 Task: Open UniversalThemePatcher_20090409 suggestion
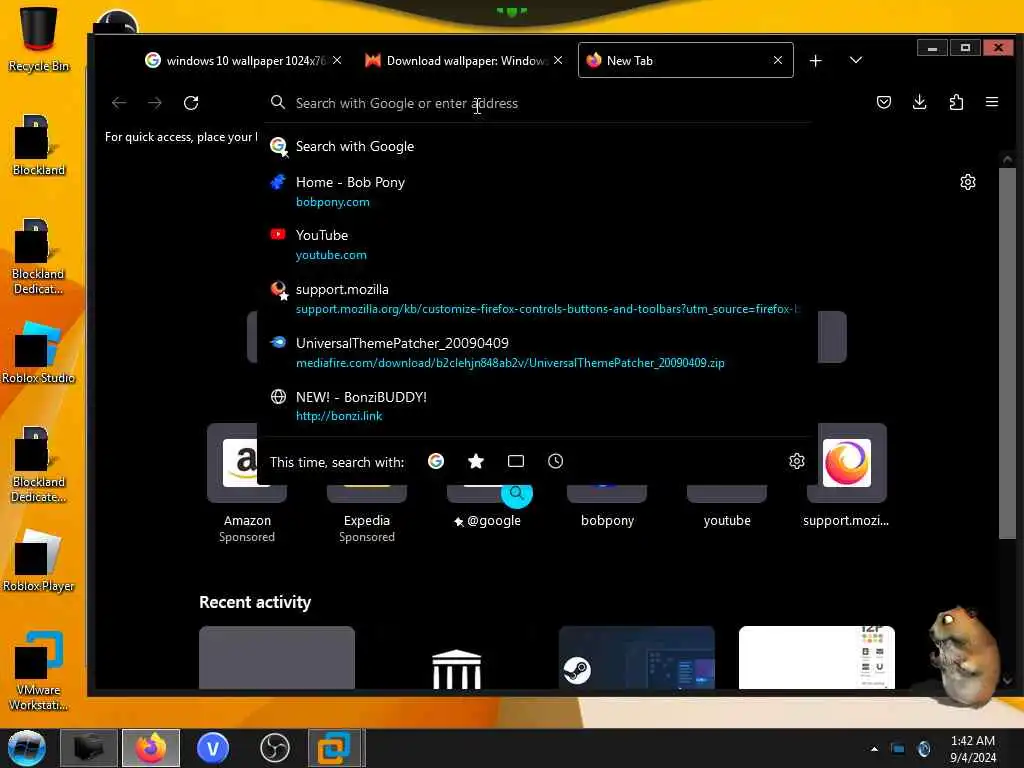pos(539,352)
